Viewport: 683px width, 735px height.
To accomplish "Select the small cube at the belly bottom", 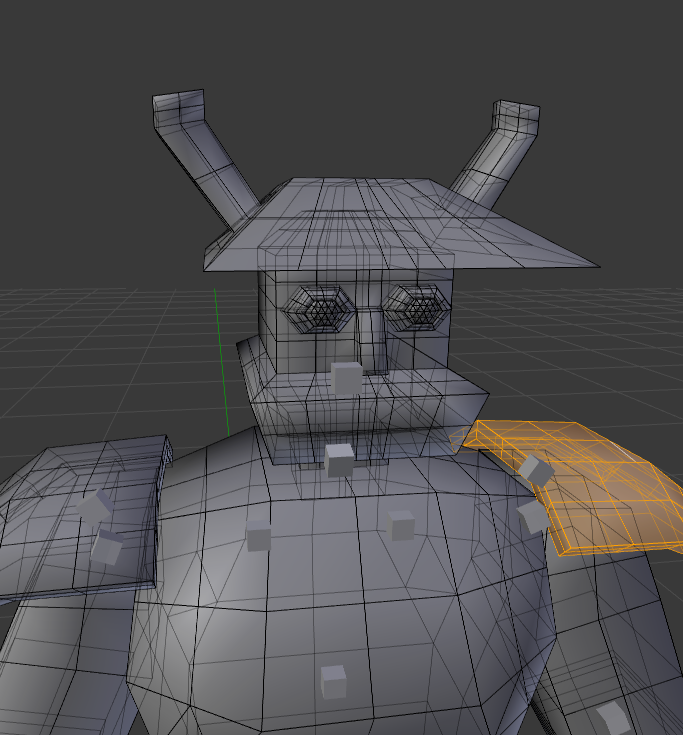I will tap(334, 682).
